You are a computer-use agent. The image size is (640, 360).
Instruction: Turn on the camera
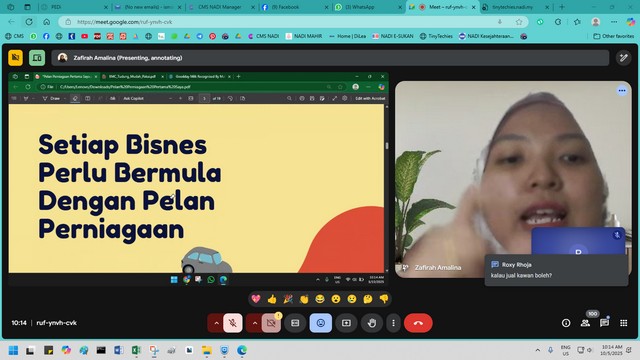pyautogui.click(x=271, y=323)
